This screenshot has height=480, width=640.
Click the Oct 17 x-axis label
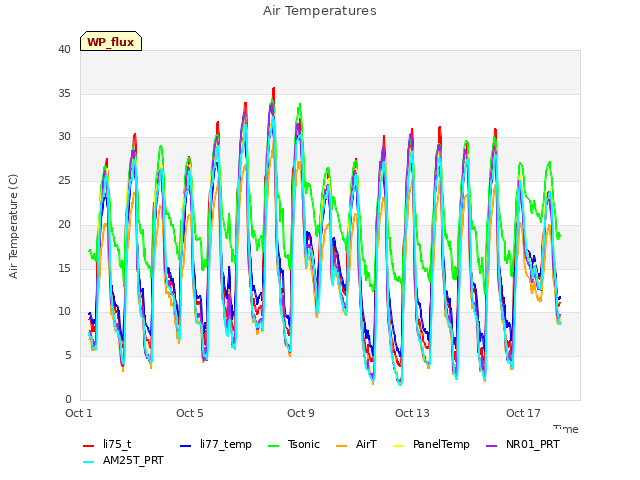(523, 413)
